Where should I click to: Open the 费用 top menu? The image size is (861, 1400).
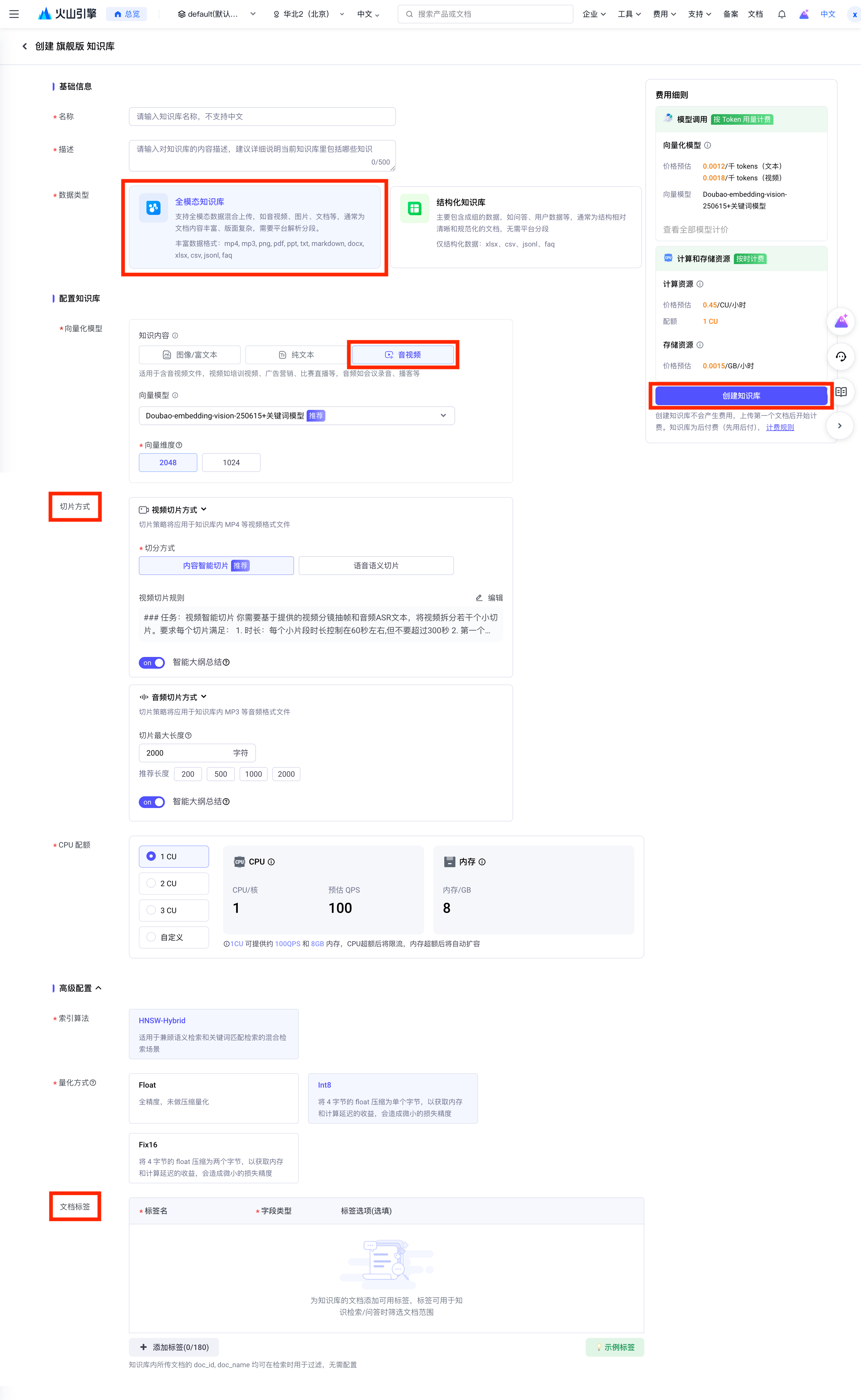663,14
